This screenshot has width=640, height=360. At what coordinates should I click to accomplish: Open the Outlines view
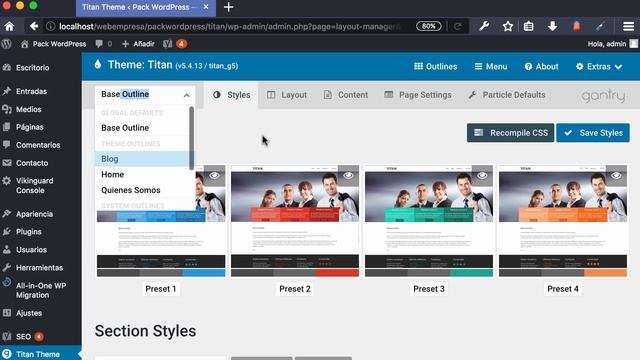[x=436, y=67]
